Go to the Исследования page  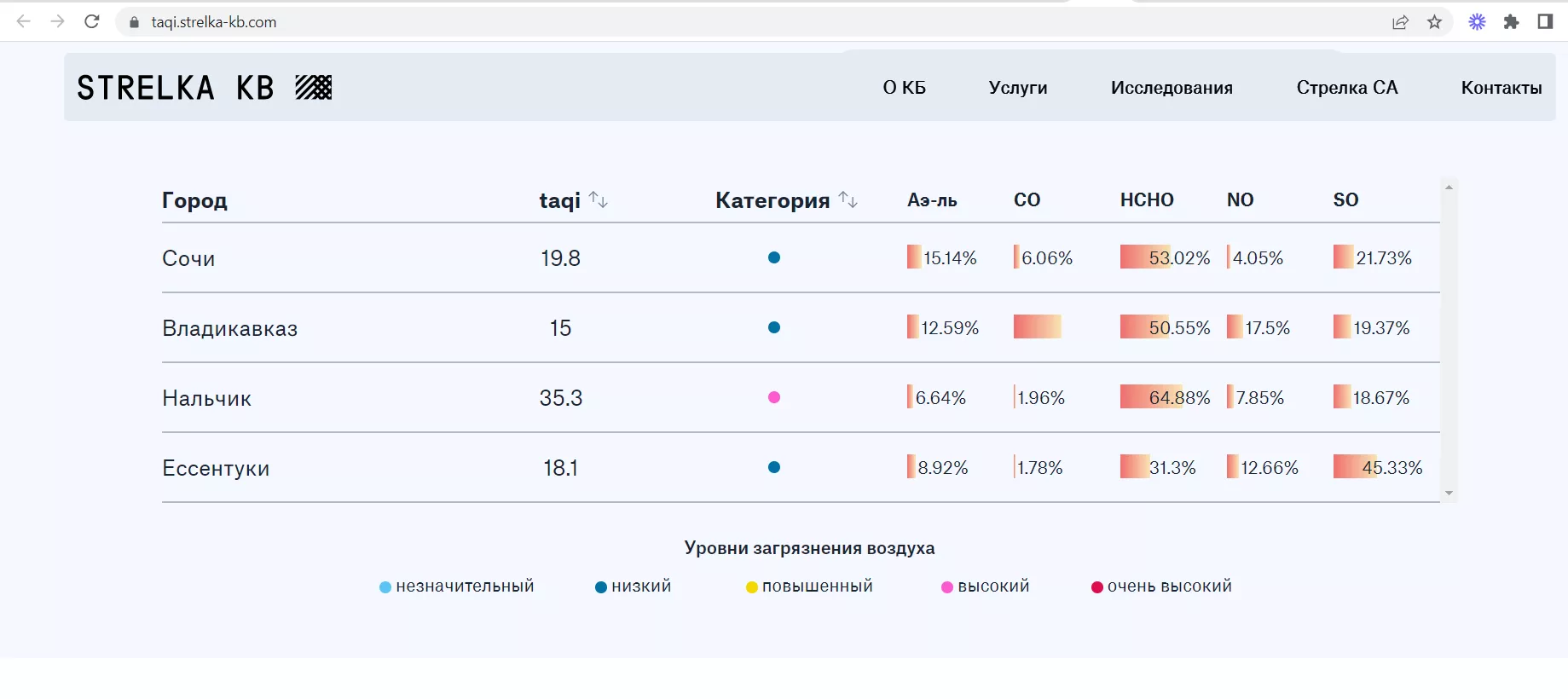[x=1171, y=88]
